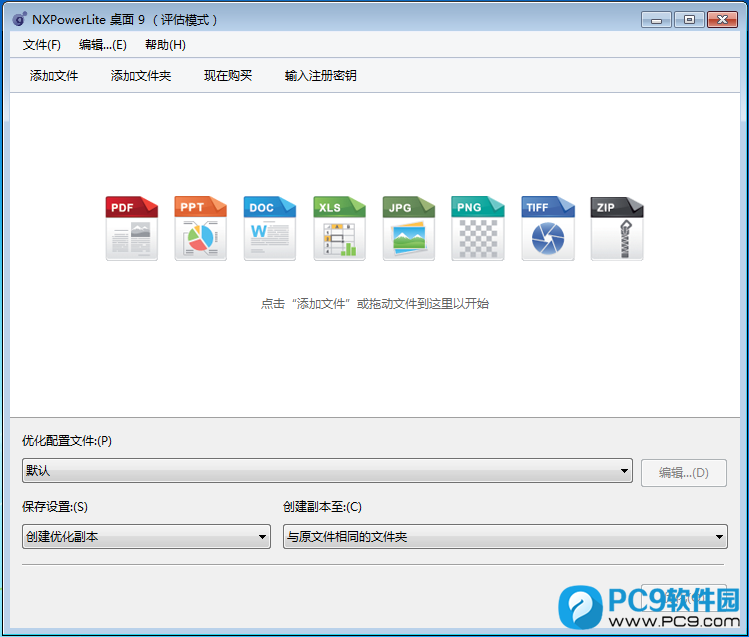This screenshot has height=637, width=749.
Task: Click the XLS spreadsheet icon
Action: 340,228
